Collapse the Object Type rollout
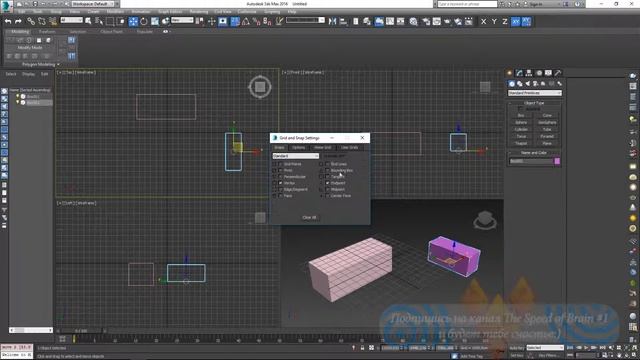Screen dimensions: 640x360 534,103
